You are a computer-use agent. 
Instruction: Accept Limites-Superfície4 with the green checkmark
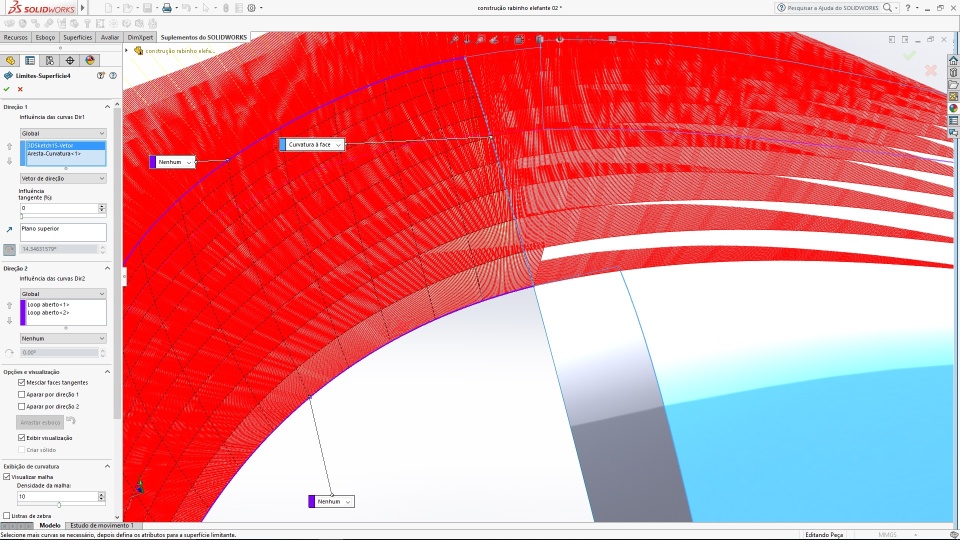pos(7,89)
